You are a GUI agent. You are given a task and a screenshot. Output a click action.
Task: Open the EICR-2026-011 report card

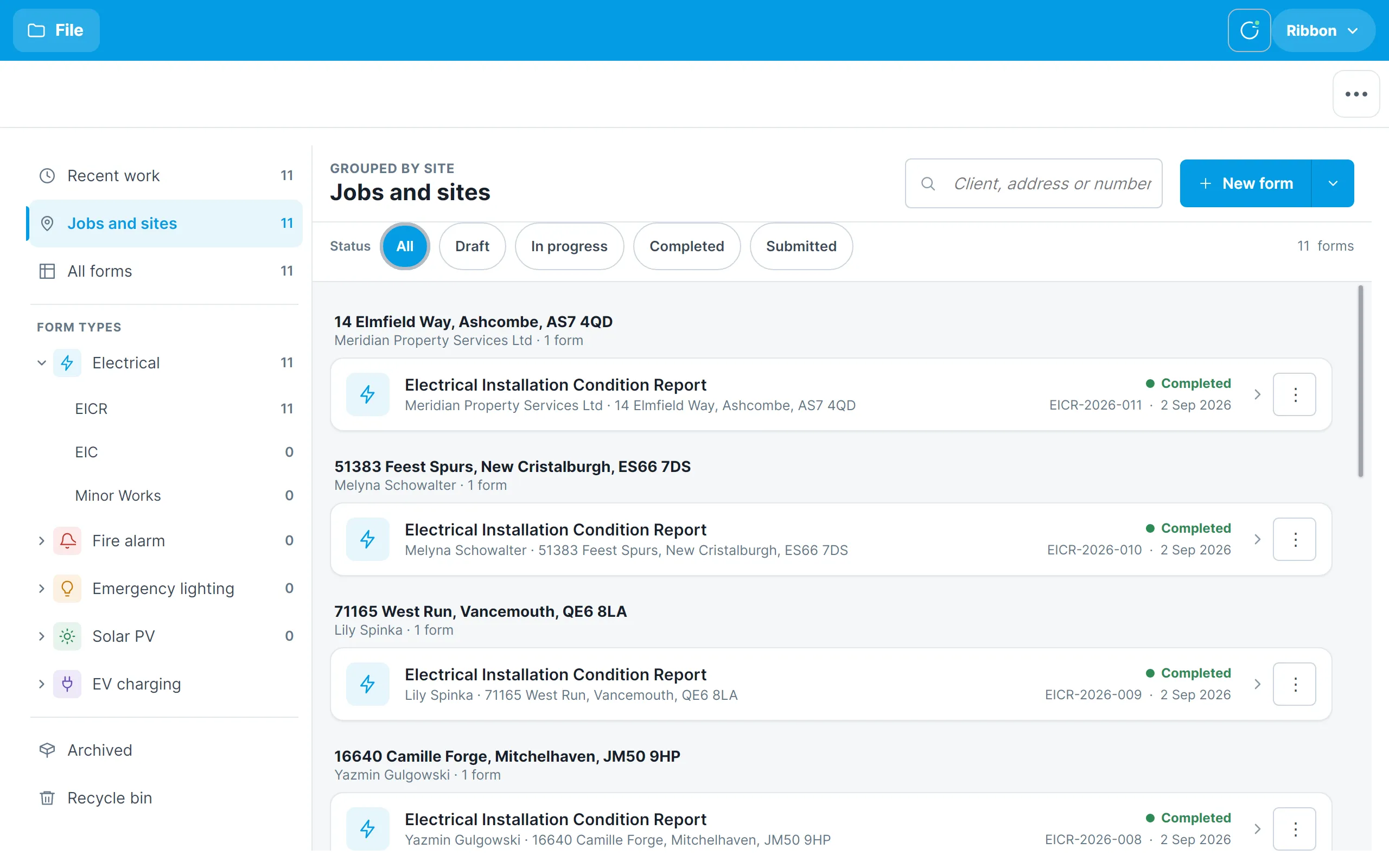831,394
